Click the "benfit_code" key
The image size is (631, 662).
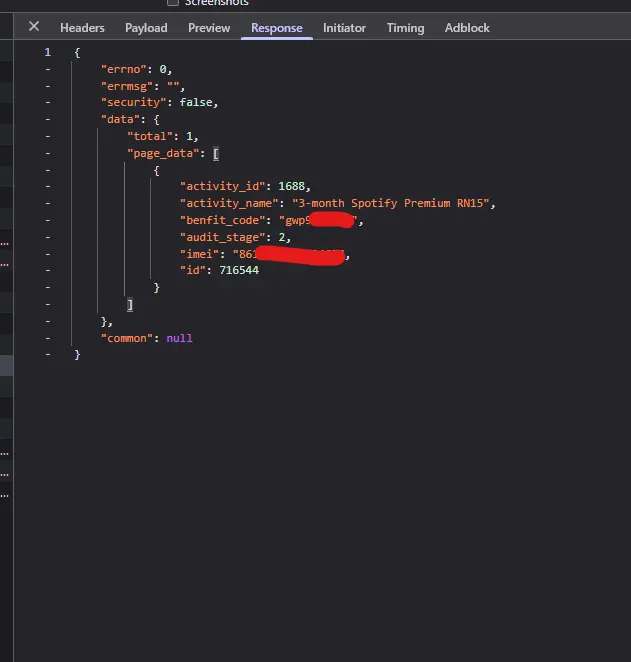[x=222, y=220]
